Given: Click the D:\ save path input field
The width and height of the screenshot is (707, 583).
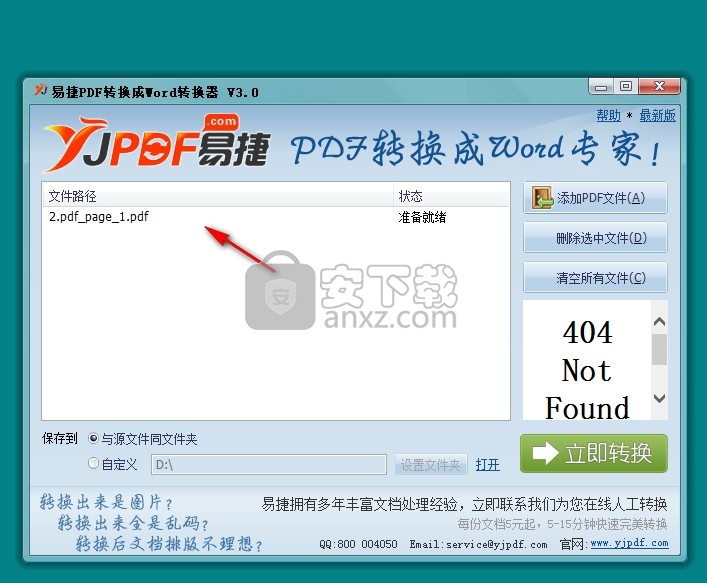Looking at the screenshot, I should 269,464.
